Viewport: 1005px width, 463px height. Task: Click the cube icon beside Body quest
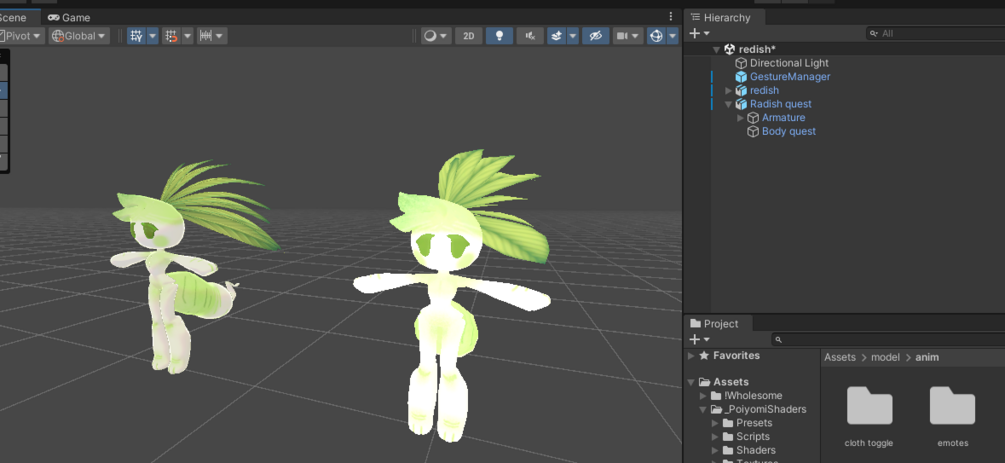tap(753, 131)
